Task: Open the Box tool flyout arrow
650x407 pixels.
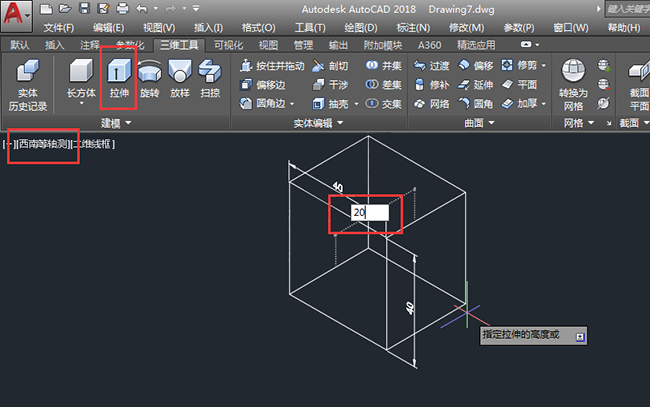Action: (81, 103)
